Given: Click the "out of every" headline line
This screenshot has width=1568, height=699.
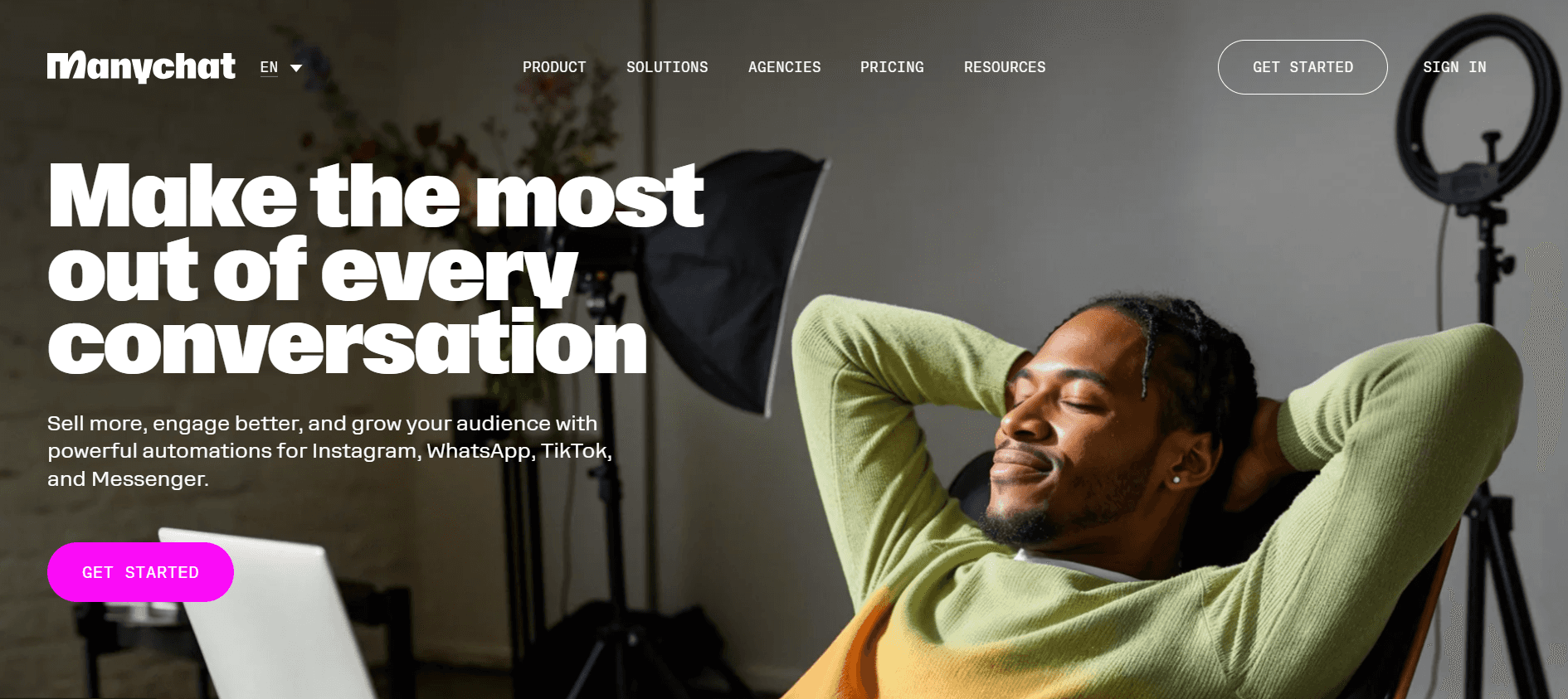Looking at the screenshot, I should pos(313,269).
